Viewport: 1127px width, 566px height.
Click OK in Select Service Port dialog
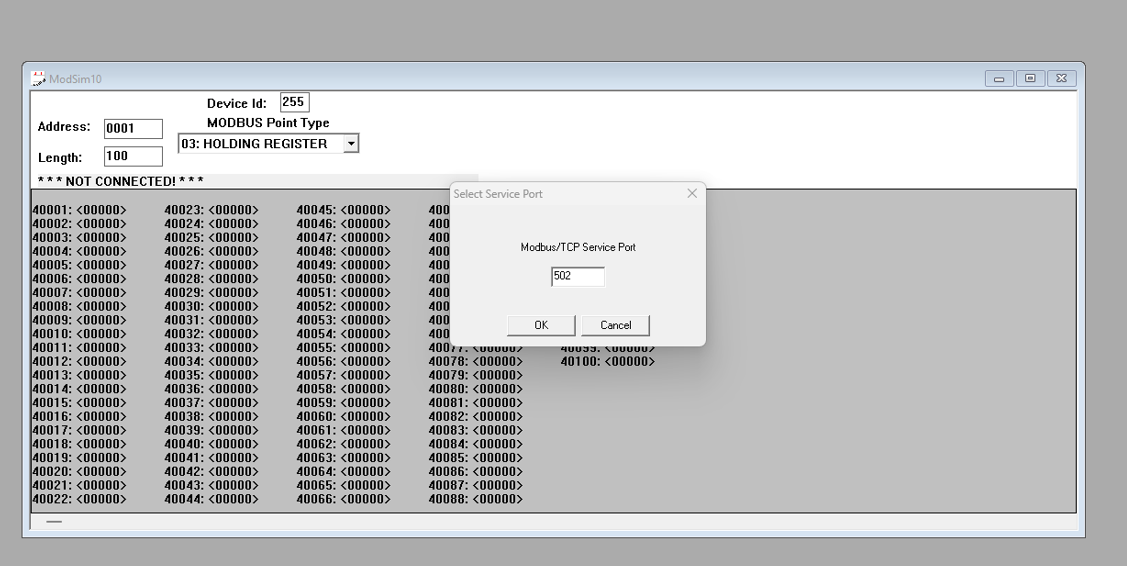(x=541, y=325)
